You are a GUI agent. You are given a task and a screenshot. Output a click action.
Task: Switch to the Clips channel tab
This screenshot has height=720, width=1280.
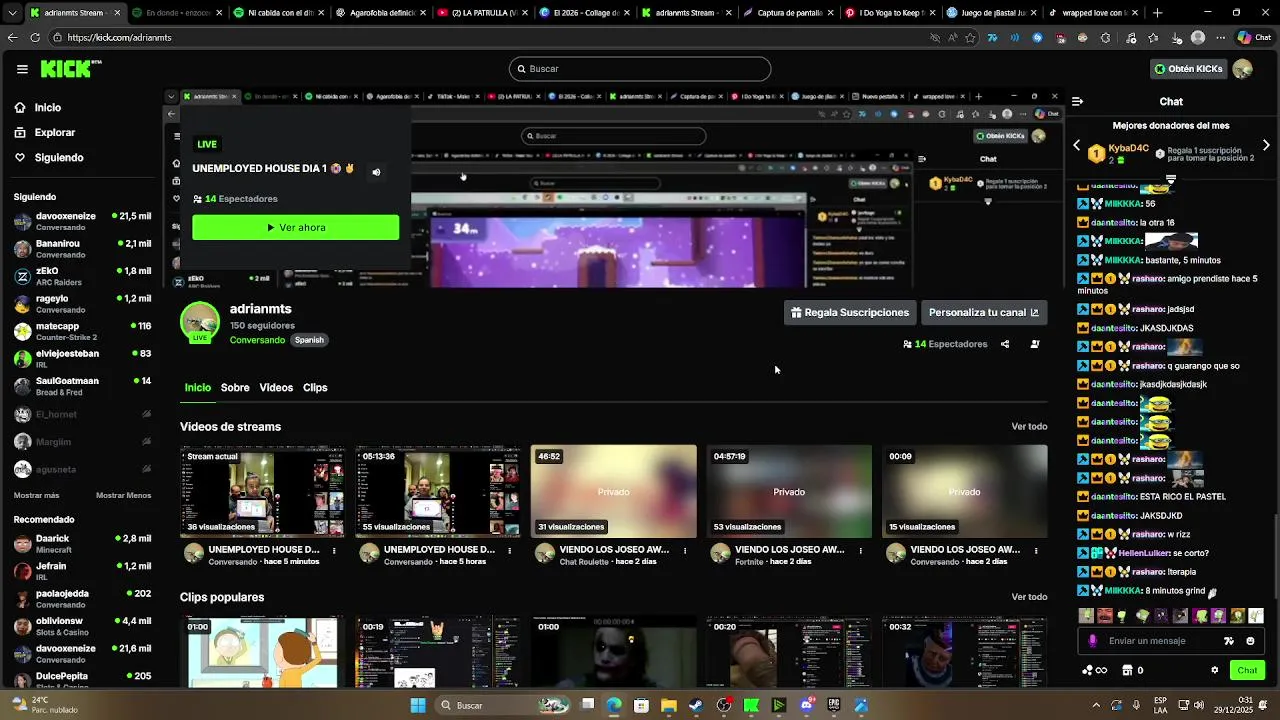(x=315, y=387)
